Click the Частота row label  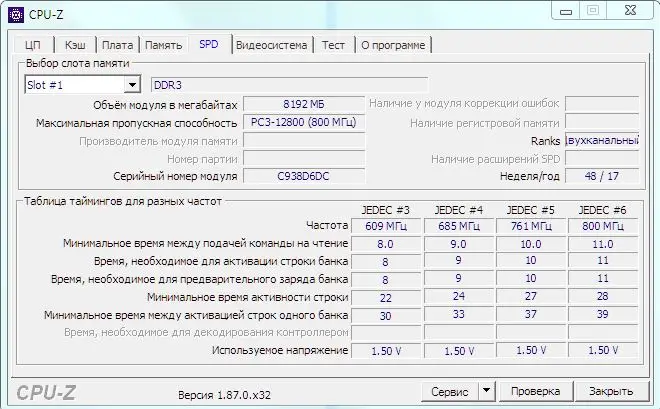tap(327, 226)
